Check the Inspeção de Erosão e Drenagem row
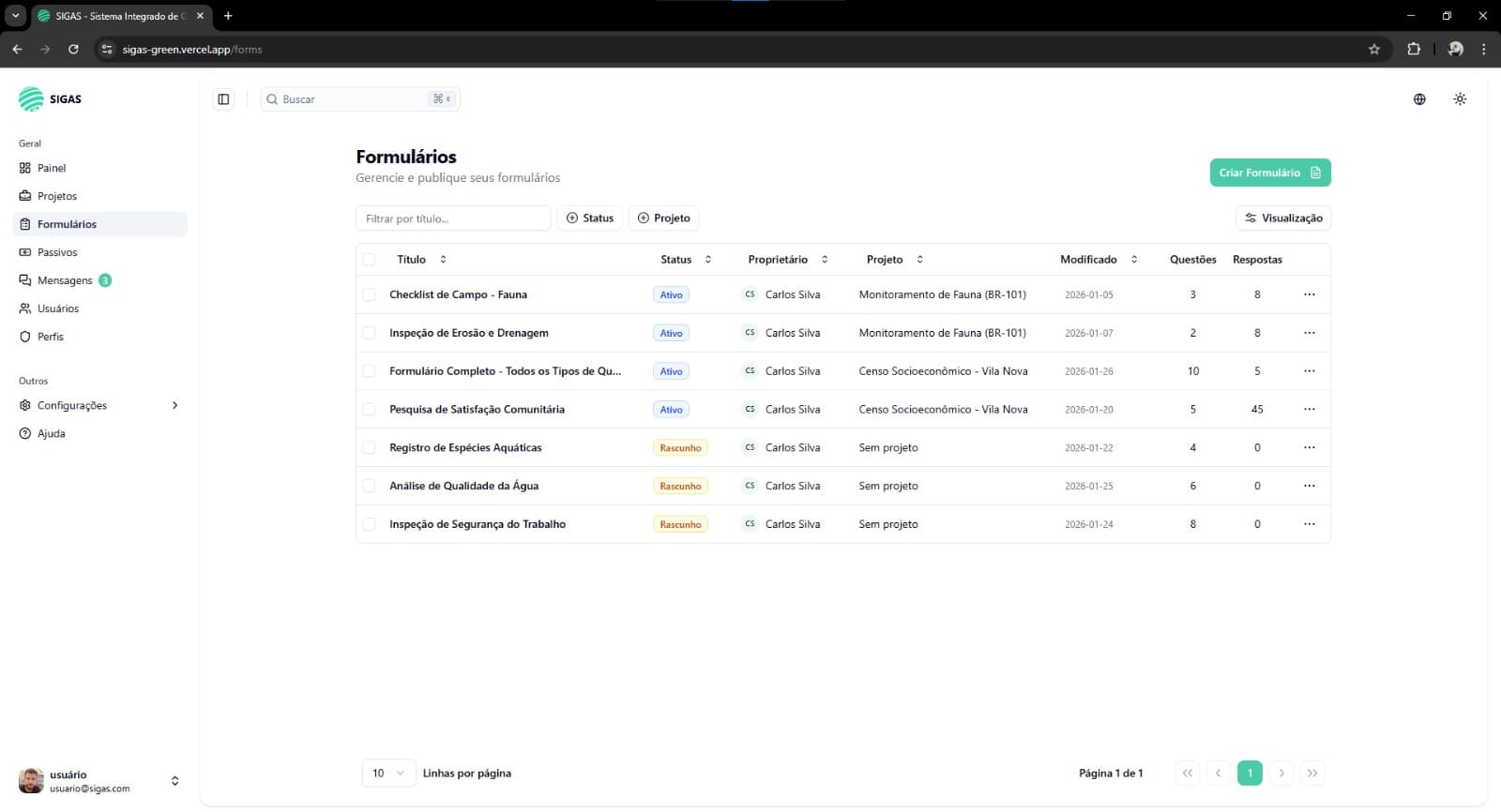 coord(369,333)
